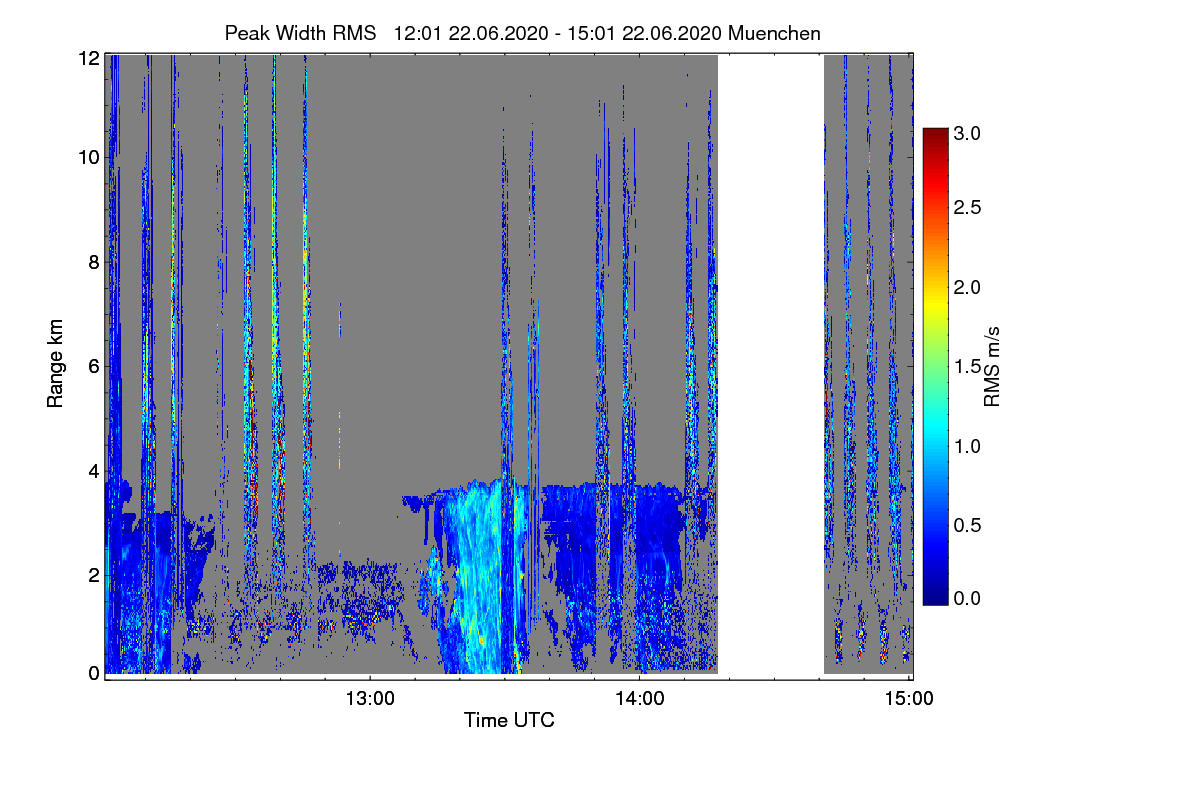Click the 0.0 colorbar value label
The image size is (1200, 800).
[x=968, y=598]
